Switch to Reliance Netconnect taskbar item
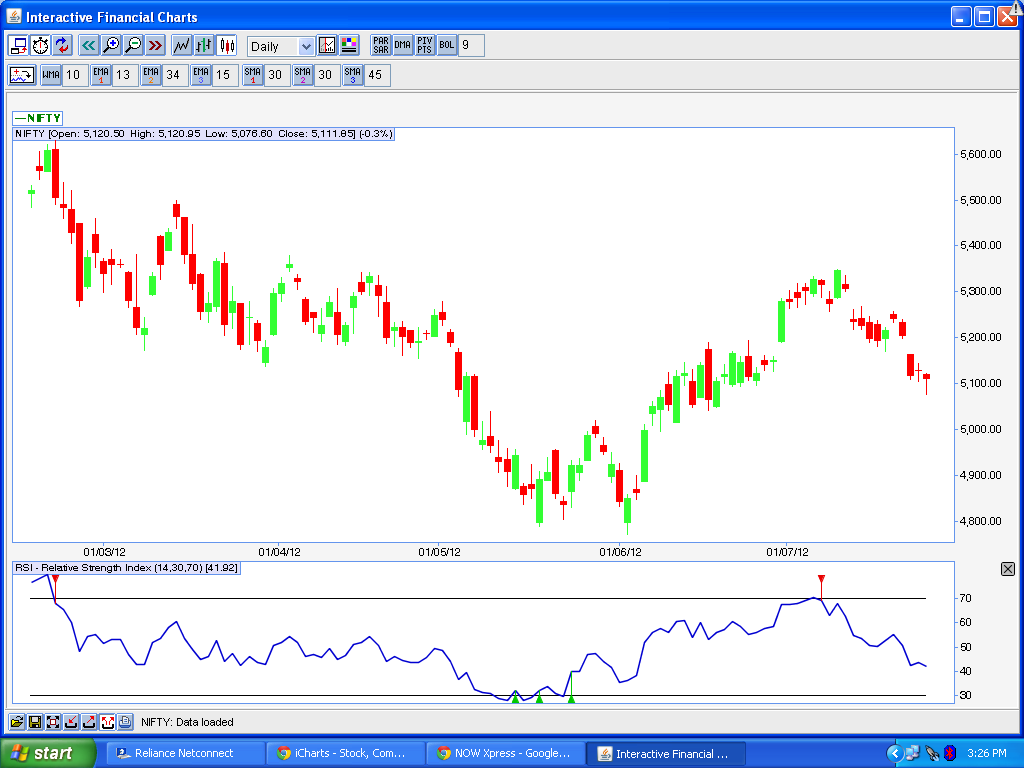 (x=185, y=753)
